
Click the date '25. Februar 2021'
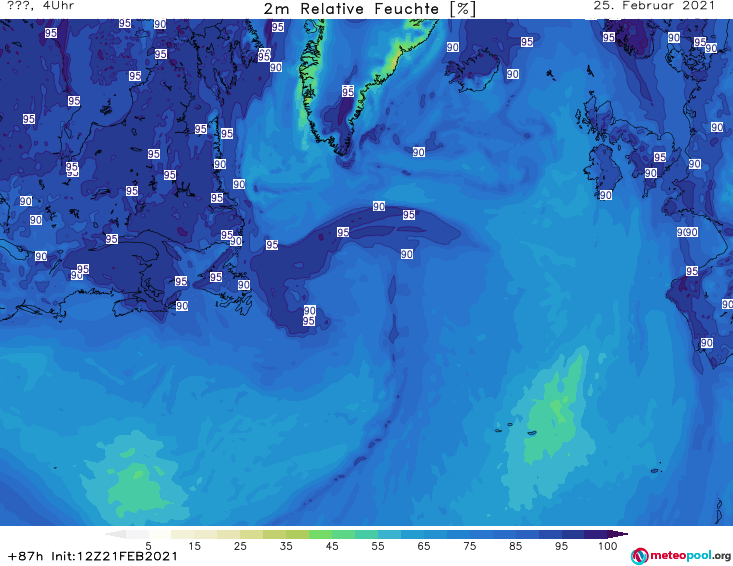654,6
